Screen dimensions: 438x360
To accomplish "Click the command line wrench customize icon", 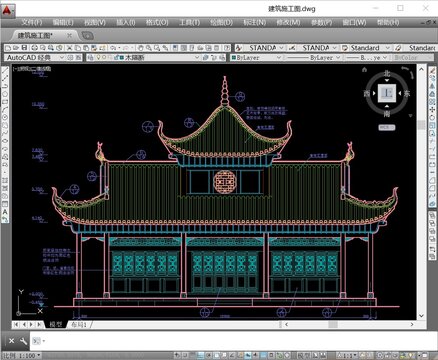I will [x=23, y=341].
